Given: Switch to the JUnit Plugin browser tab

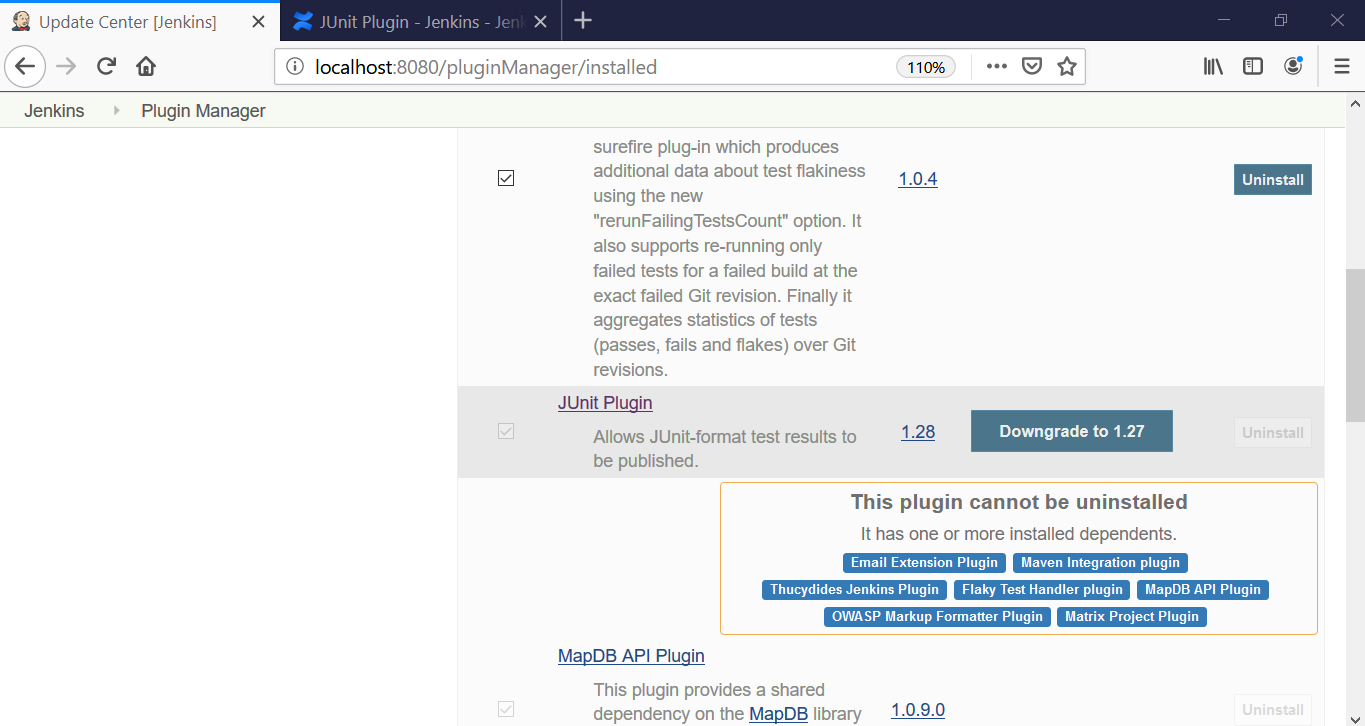Looking at the screenshot, I should point(420,21).
